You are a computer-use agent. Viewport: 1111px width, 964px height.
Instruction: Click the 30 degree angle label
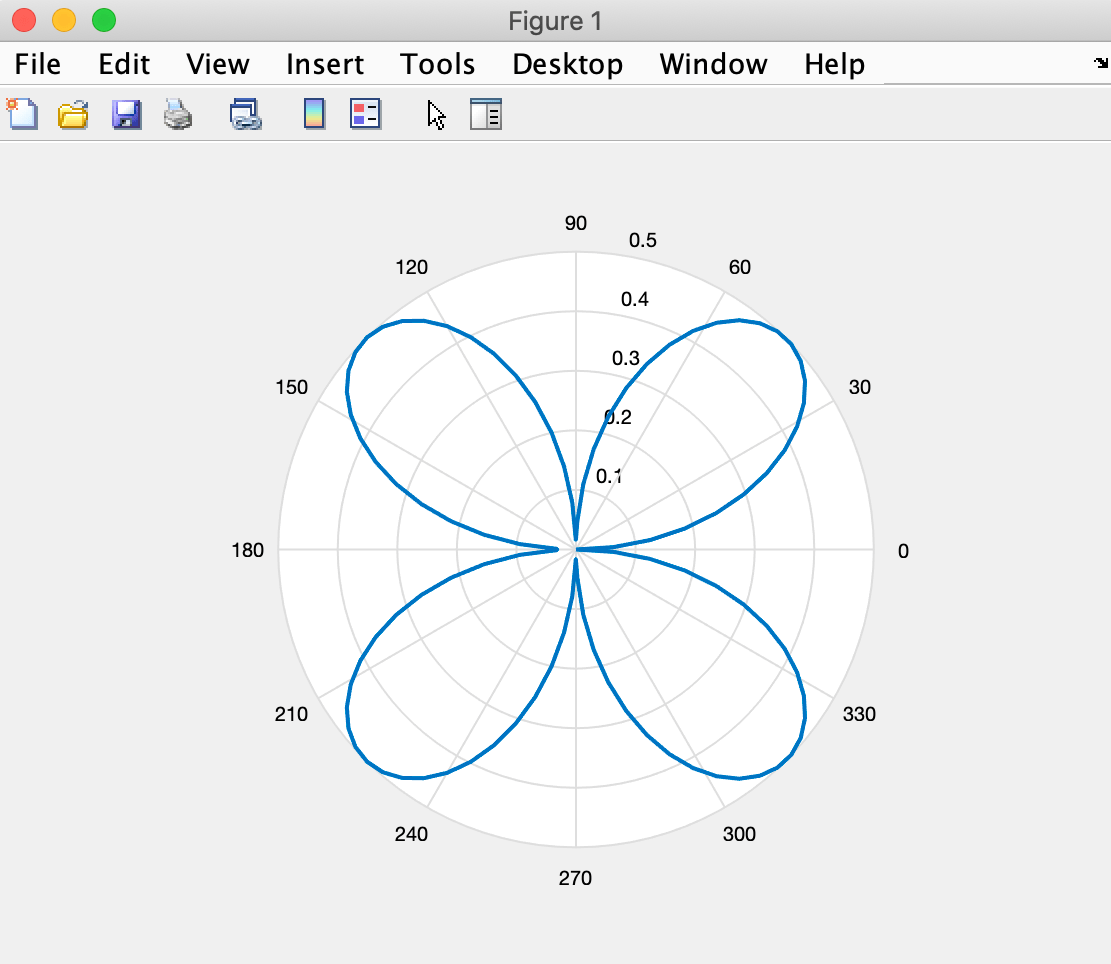tap(859, 387)
